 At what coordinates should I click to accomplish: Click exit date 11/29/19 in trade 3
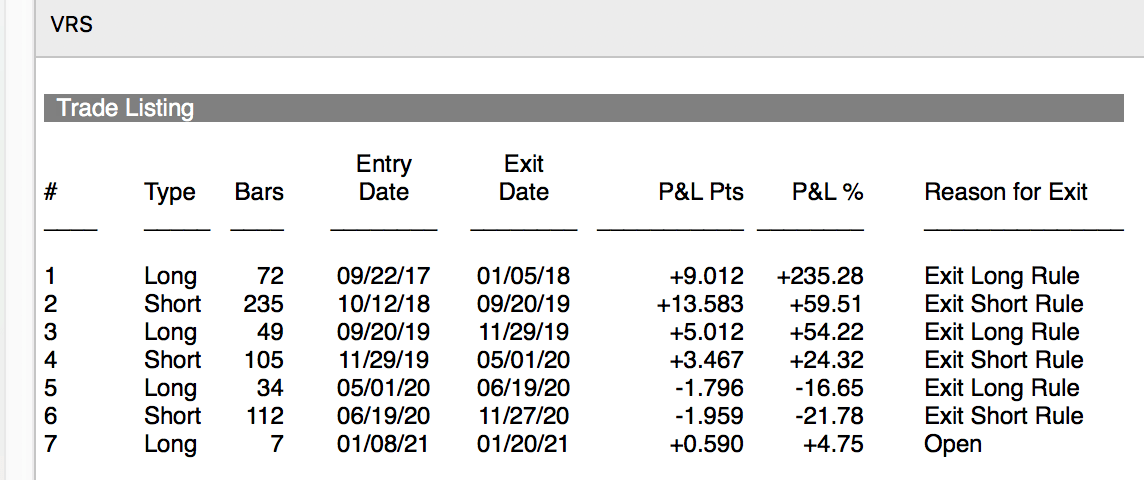pos(524,332)
